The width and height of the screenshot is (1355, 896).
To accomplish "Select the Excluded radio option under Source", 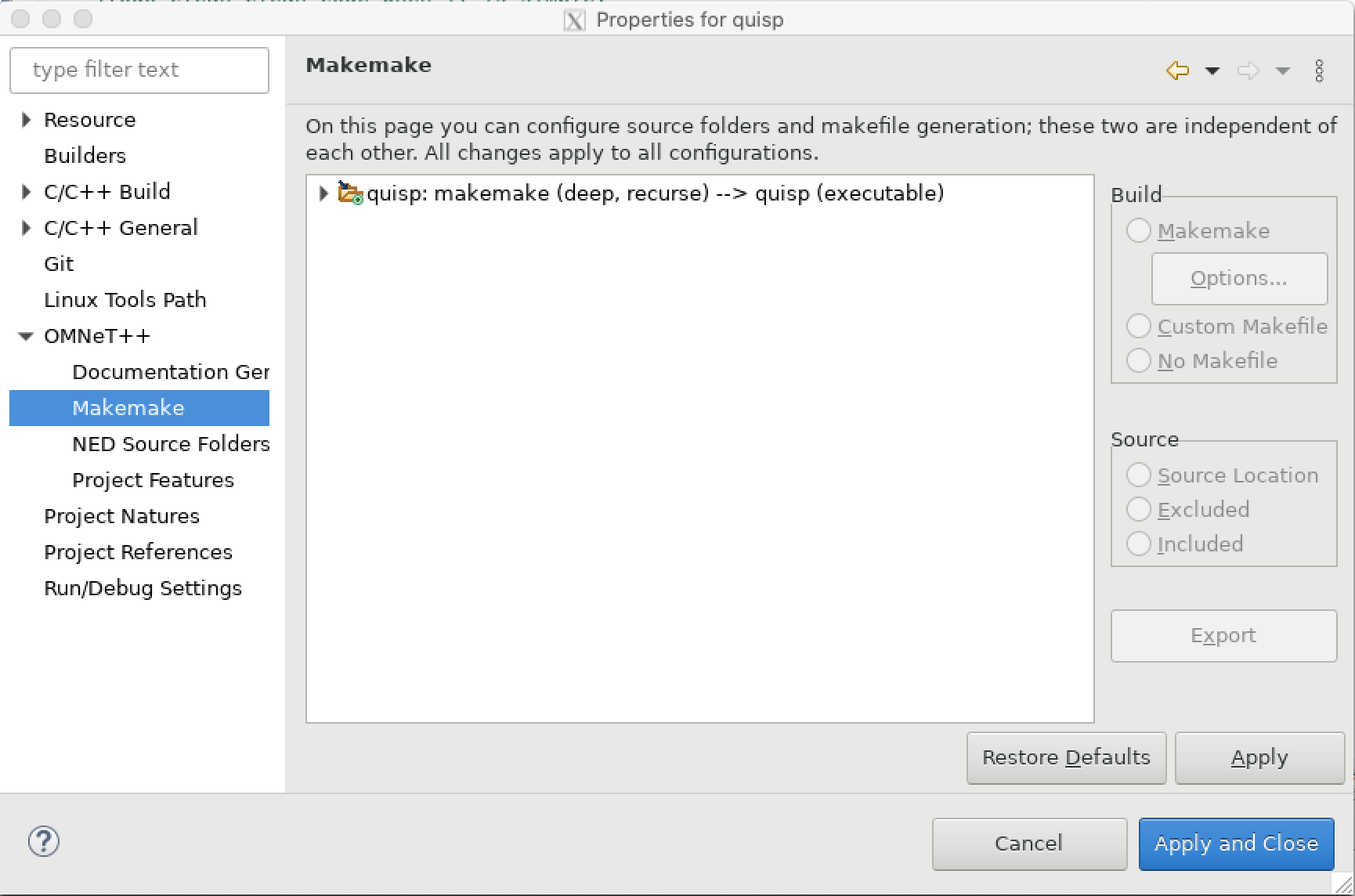I will [x=1139, y=509].
